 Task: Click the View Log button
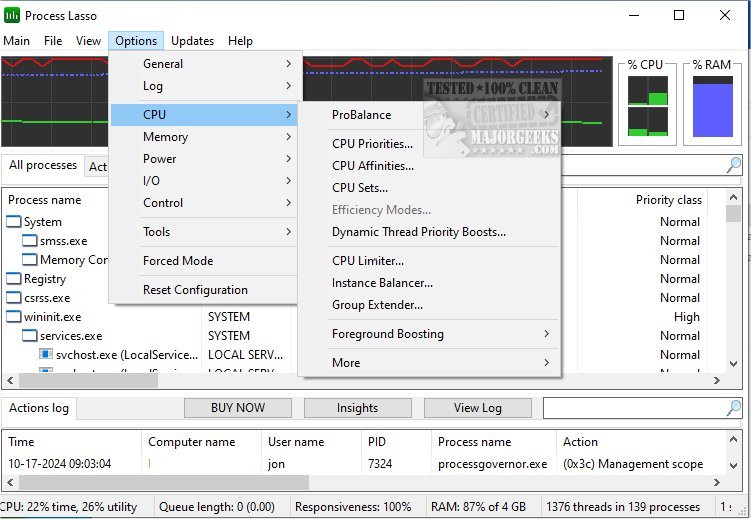(x=478, y=408)
